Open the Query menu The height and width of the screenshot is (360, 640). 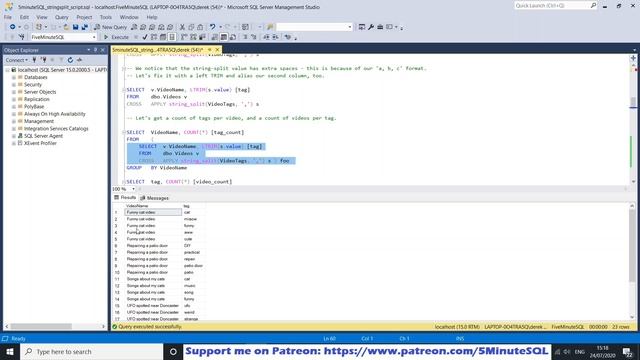click(62, 17)
